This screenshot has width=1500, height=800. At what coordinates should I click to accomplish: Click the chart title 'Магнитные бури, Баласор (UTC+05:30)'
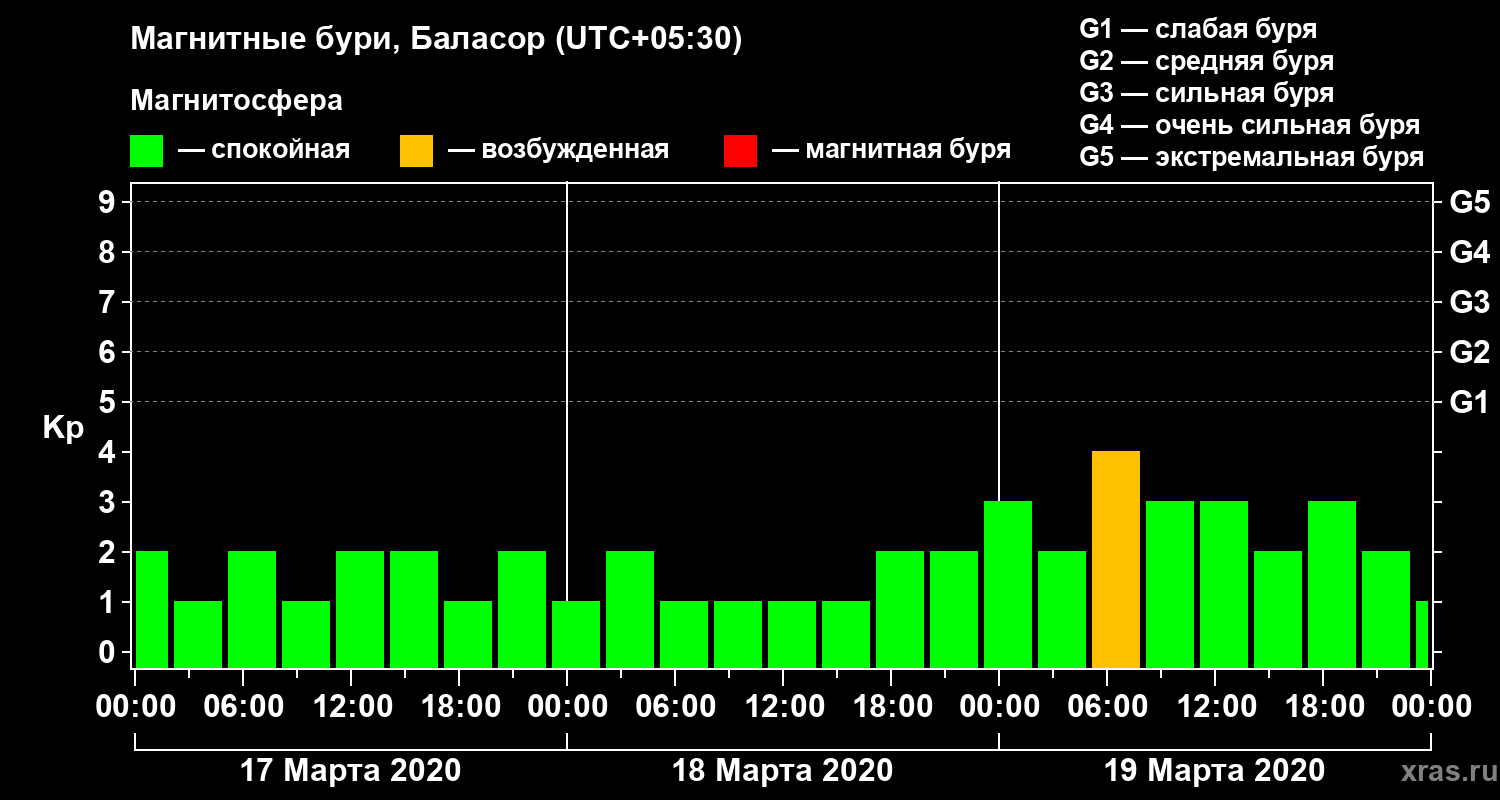tap(437, 40)
